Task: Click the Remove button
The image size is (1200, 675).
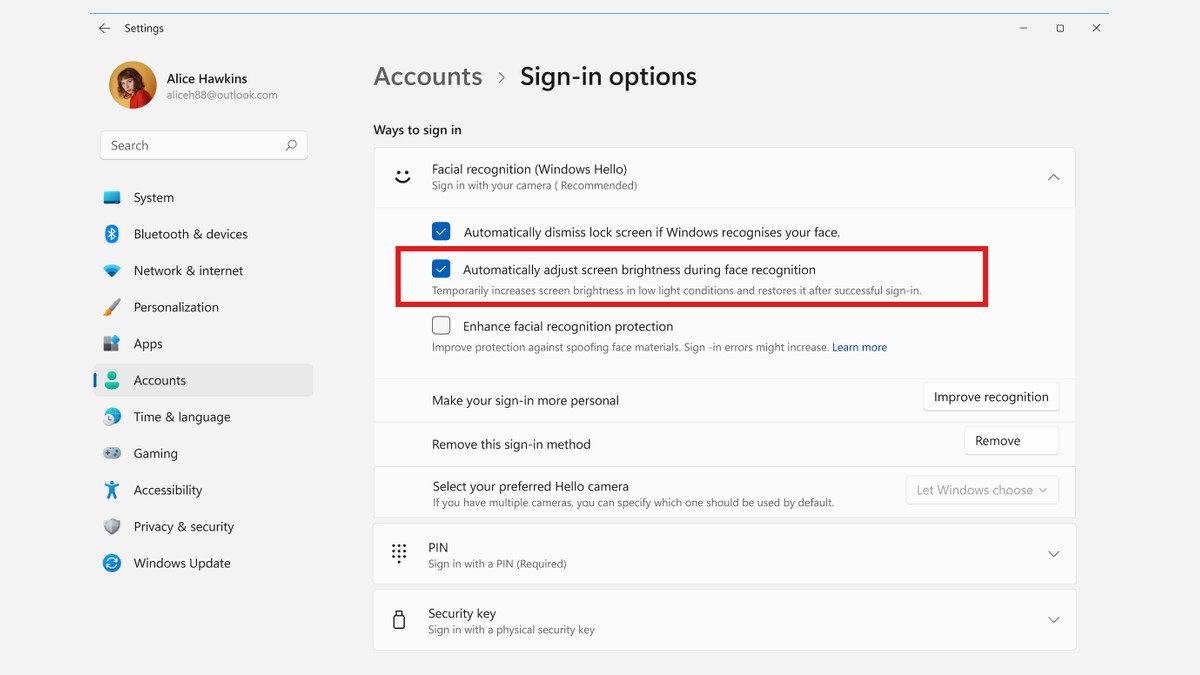Action: click(x=1011, y=441)
